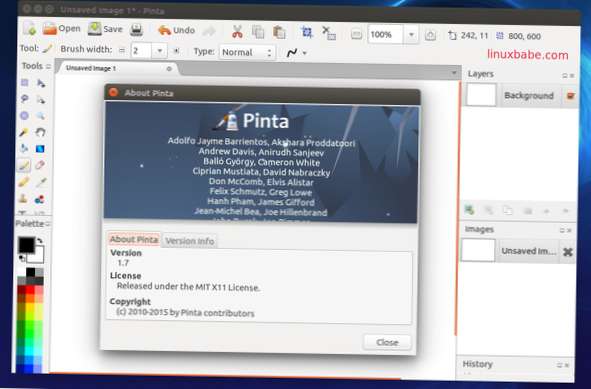Zoom out using toolbar button

[x=356, y=34]
